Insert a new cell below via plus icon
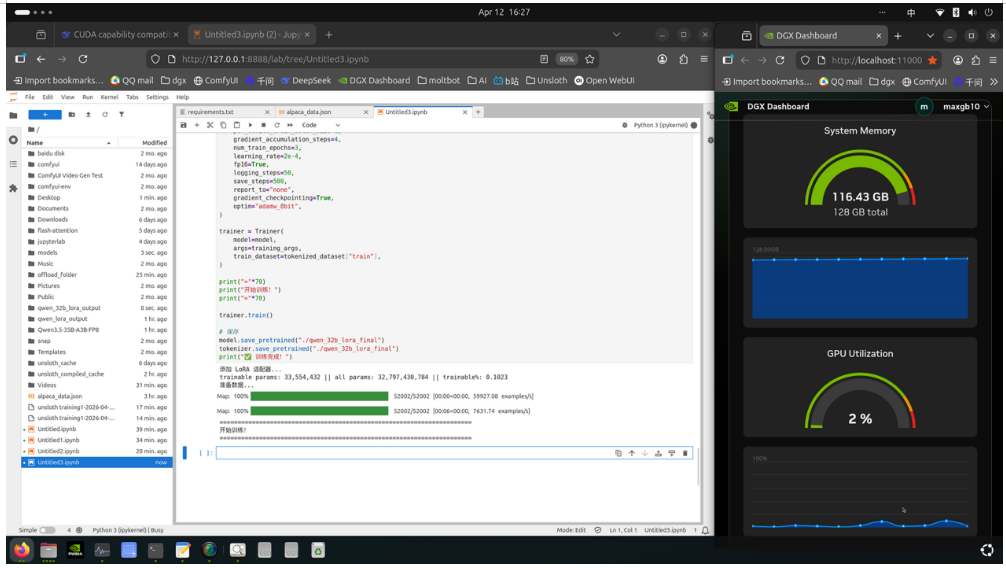Screen dimensions: 1006x568 [197, 125]
